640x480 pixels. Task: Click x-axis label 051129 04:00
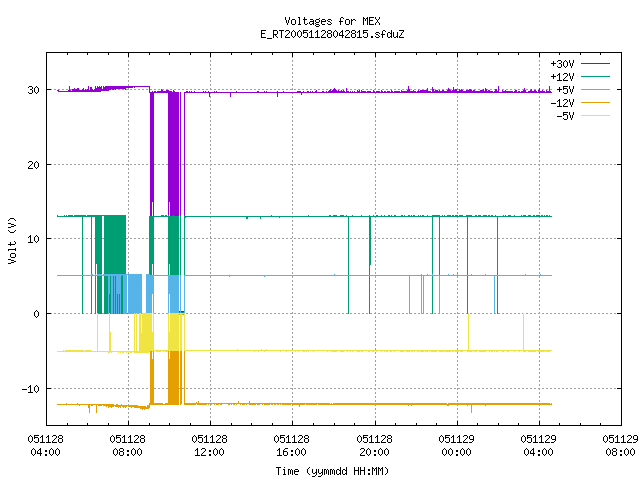click(538, 446)
